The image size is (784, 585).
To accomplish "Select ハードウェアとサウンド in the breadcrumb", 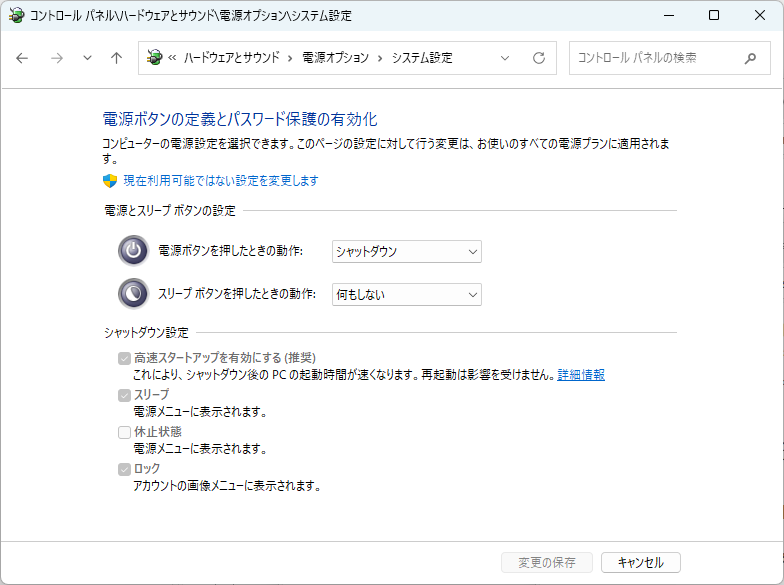I will [x=230, y=58].
